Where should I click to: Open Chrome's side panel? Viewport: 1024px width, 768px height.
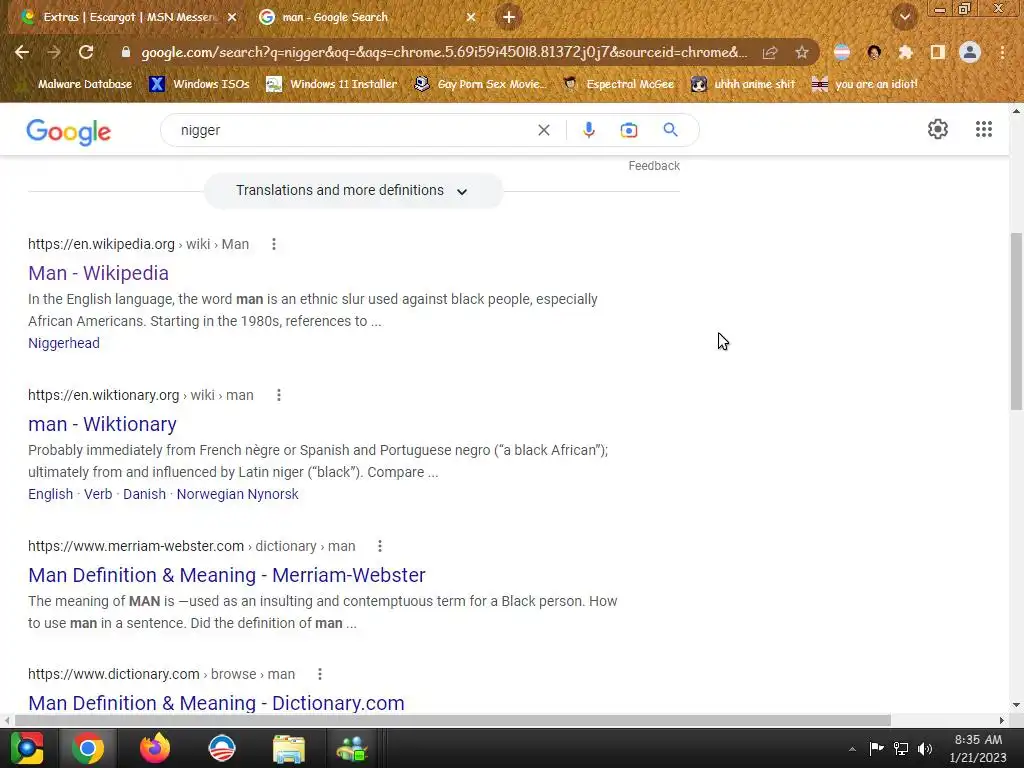click(938, 52)
